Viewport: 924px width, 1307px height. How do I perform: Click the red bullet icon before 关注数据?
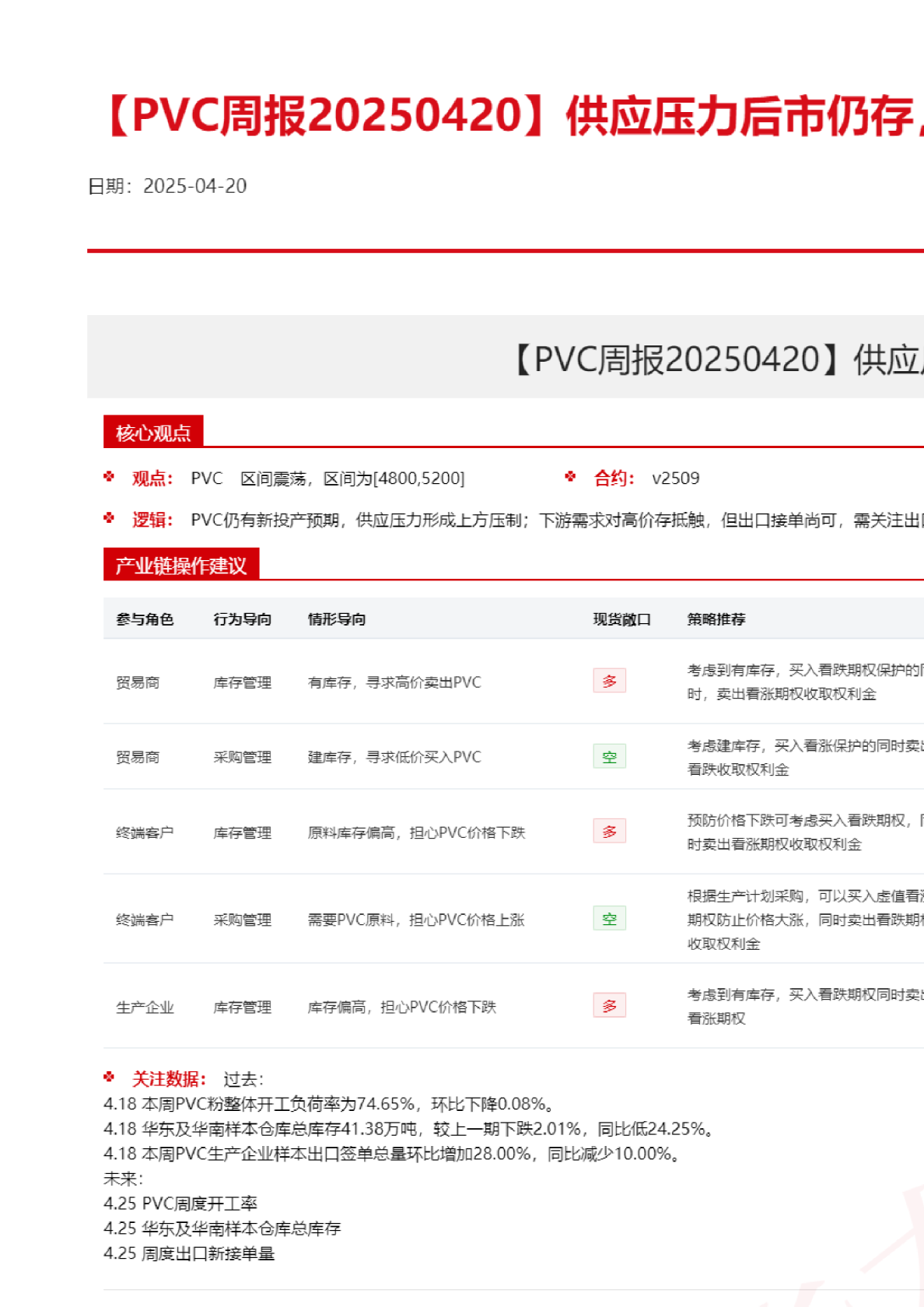click(x=109, y=1077)
